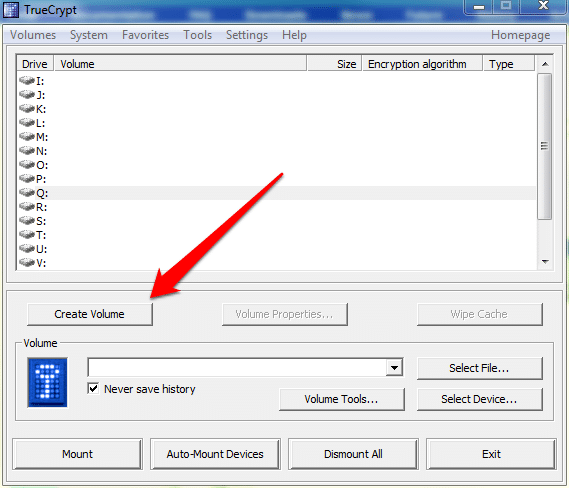Viewport: 569px width, 488px height.
Task: Close the TrueCrypt window
Action: 543,6
